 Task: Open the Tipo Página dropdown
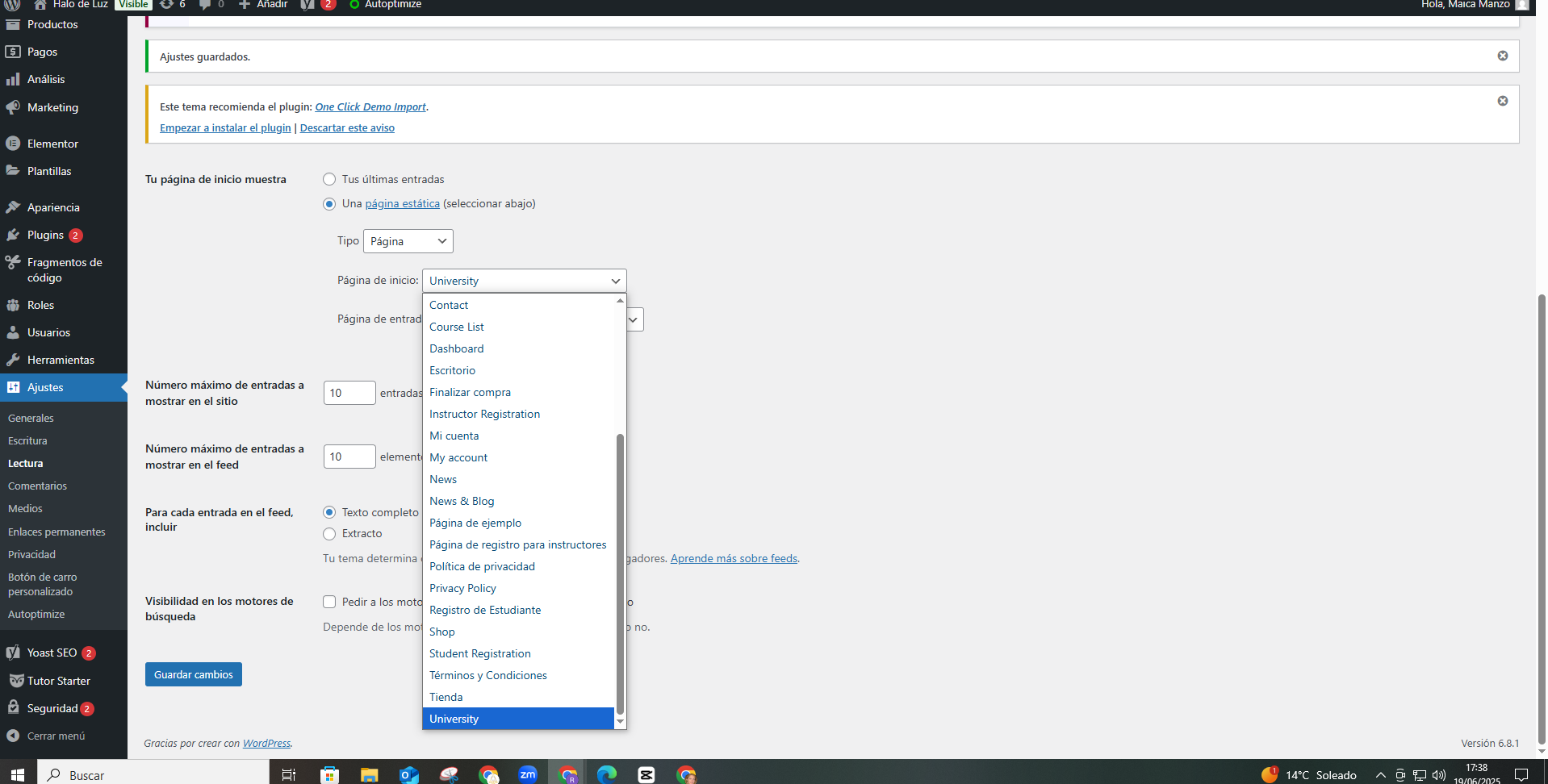click(408, 241)
